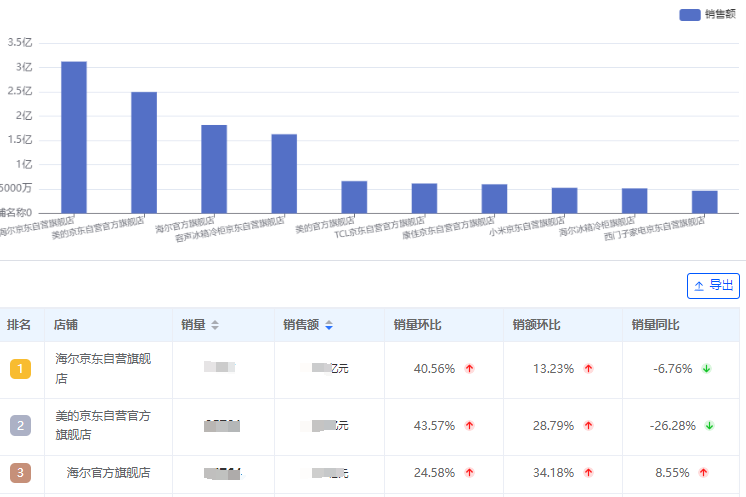746x497 pixels.
Task: Click red up arrow beside 24.58%
Action: (470, 473)
